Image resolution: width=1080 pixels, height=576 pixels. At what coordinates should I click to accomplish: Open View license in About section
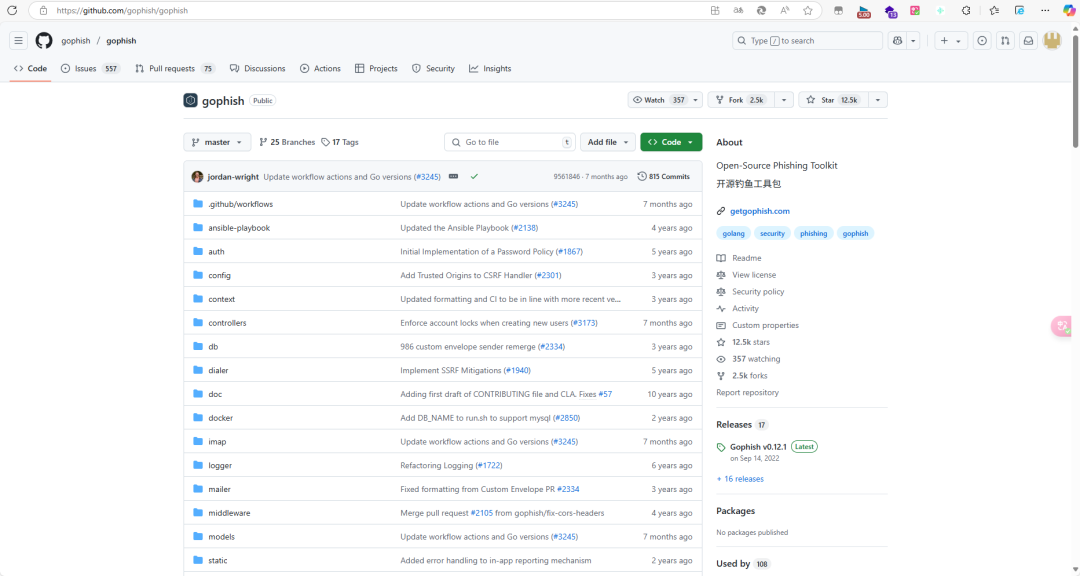[754, 275]
